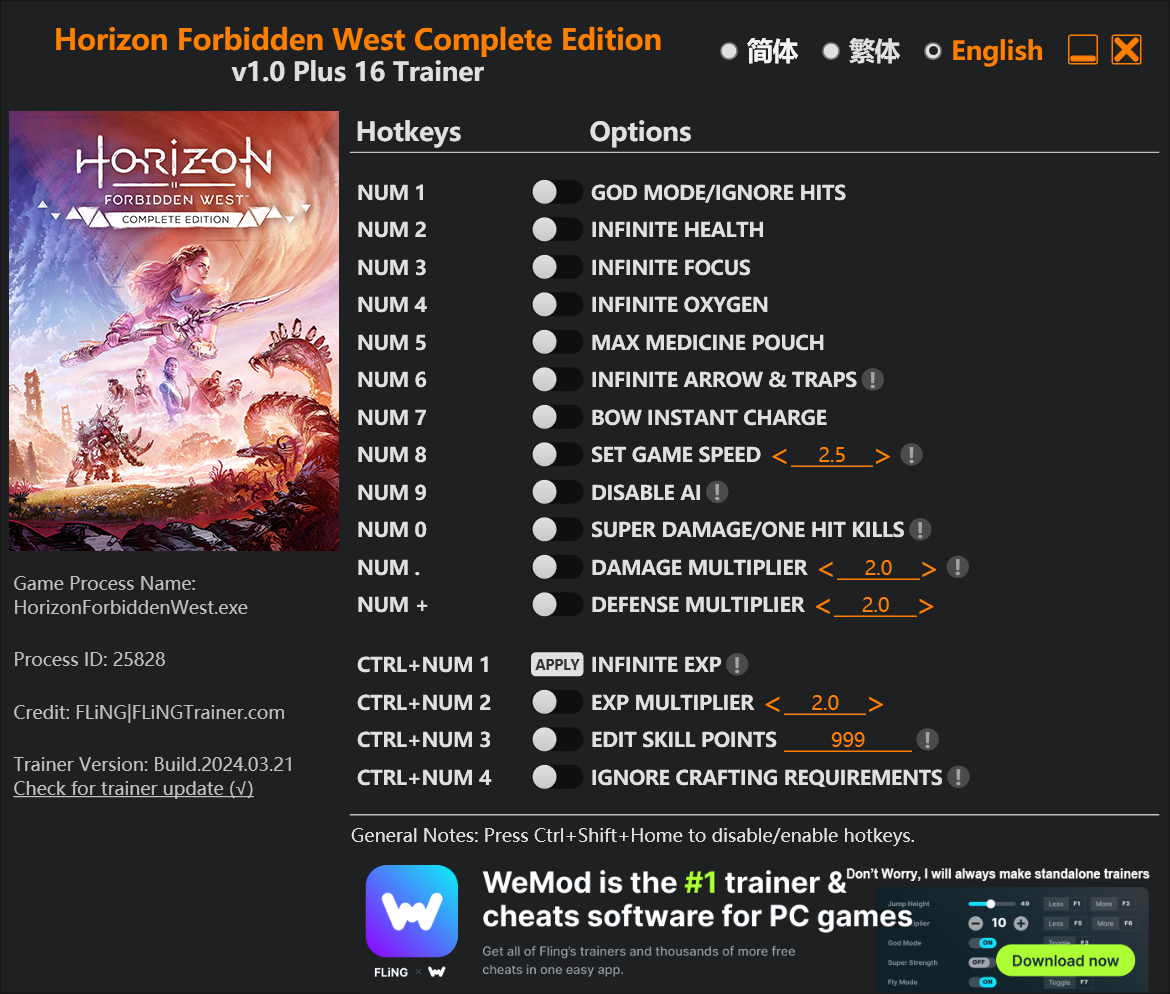Increase Defense Multiplier with right arrow
The height and width of the screenshot is (994, 1170).
[x=926, y=606]
